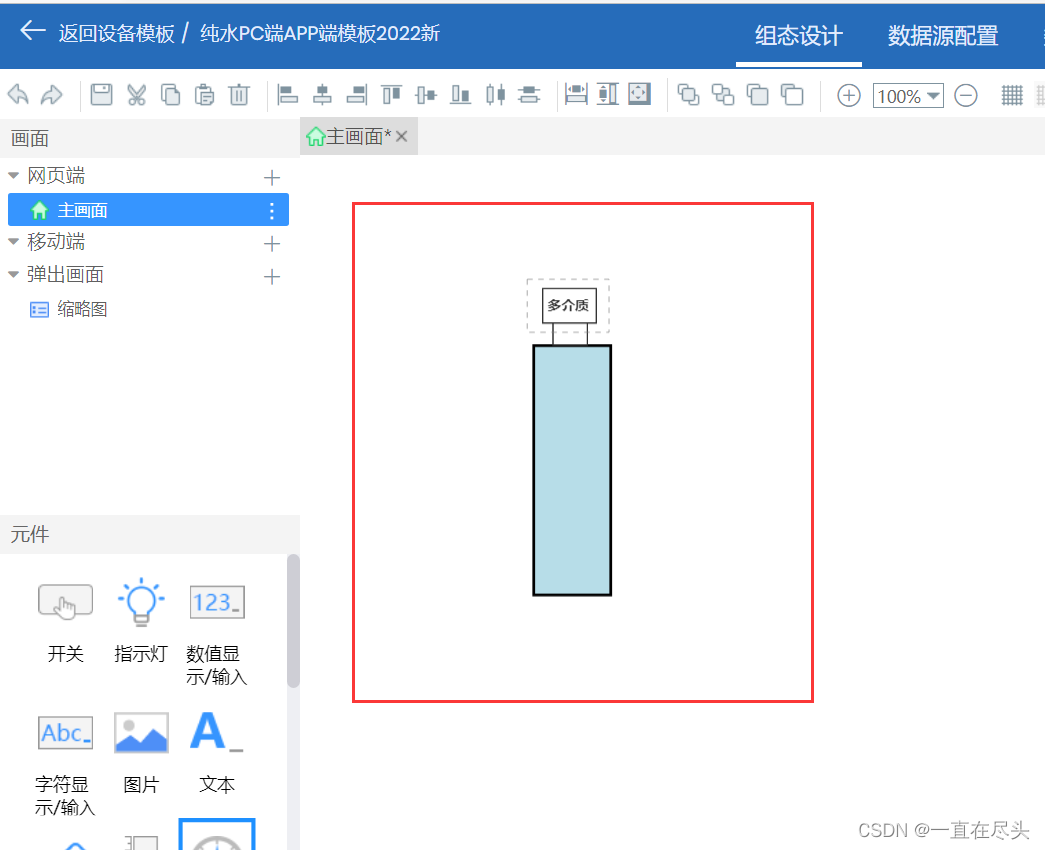The width and height of the screenshot is (1045, 850).
Task: Toggle the canvas grid display
Action: click(1012, 95)
